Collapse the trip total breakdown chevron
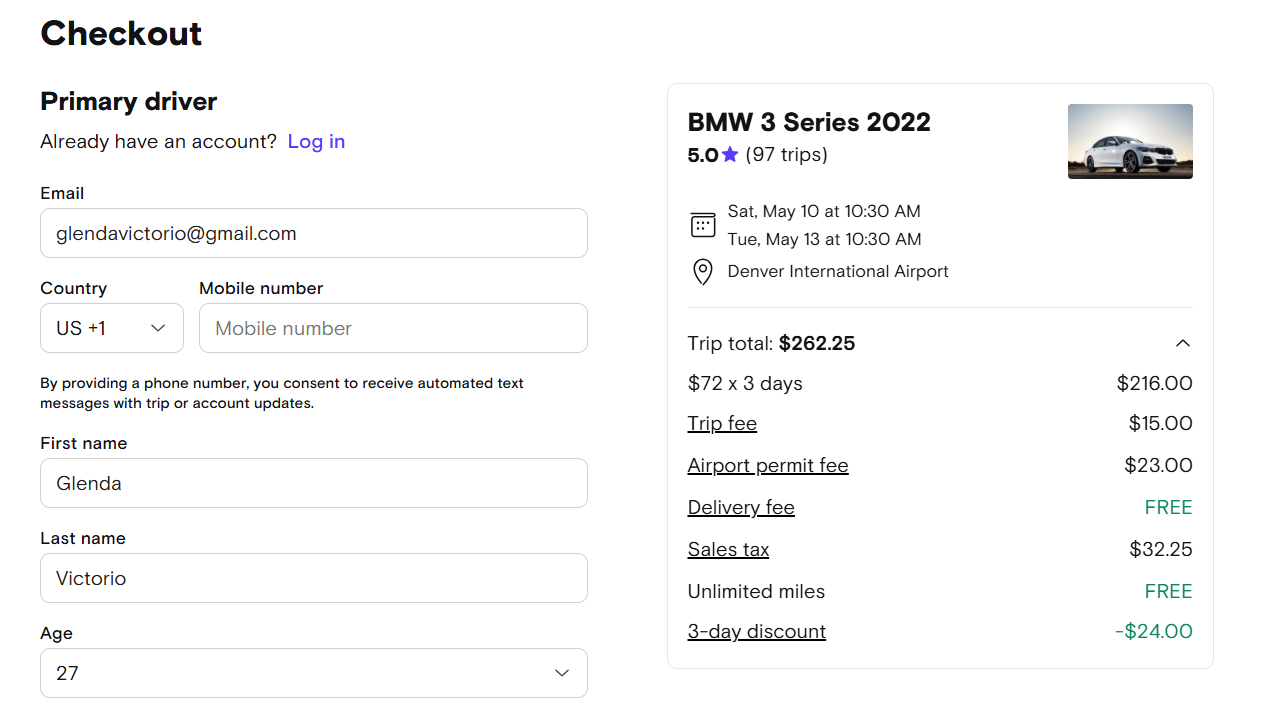The width and height of the screenshot is (1280, 709). coord(1182,343)
